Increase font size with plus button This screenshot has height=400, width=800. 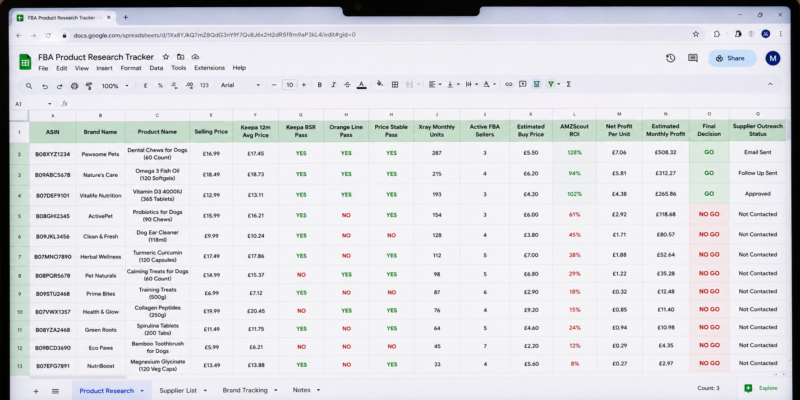[x=304, y=85]
